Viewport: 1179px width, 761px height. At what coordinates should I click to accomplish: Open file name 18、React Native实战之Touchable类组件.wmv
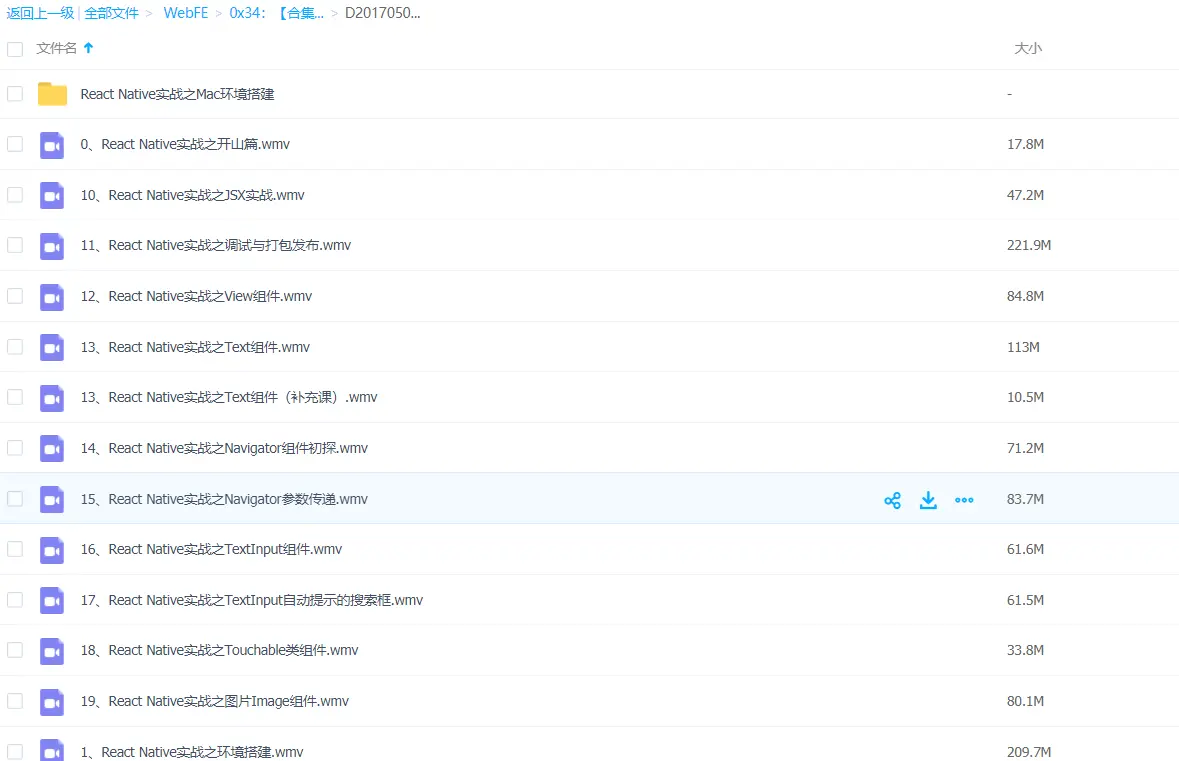220,650
